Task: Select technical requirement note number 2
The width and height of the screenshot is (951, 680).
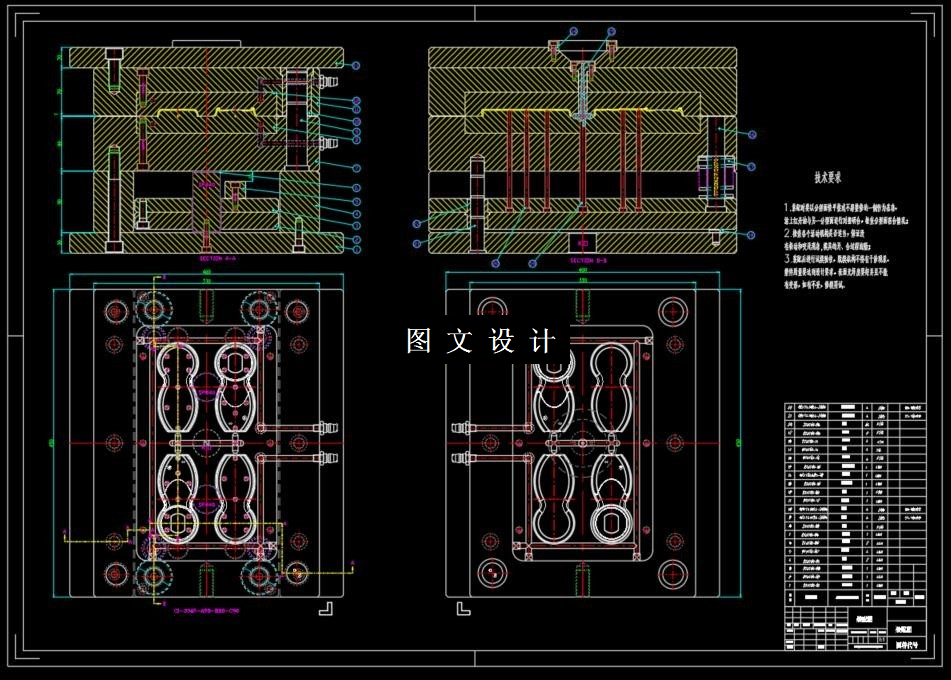Action: (x=827, y=240)
